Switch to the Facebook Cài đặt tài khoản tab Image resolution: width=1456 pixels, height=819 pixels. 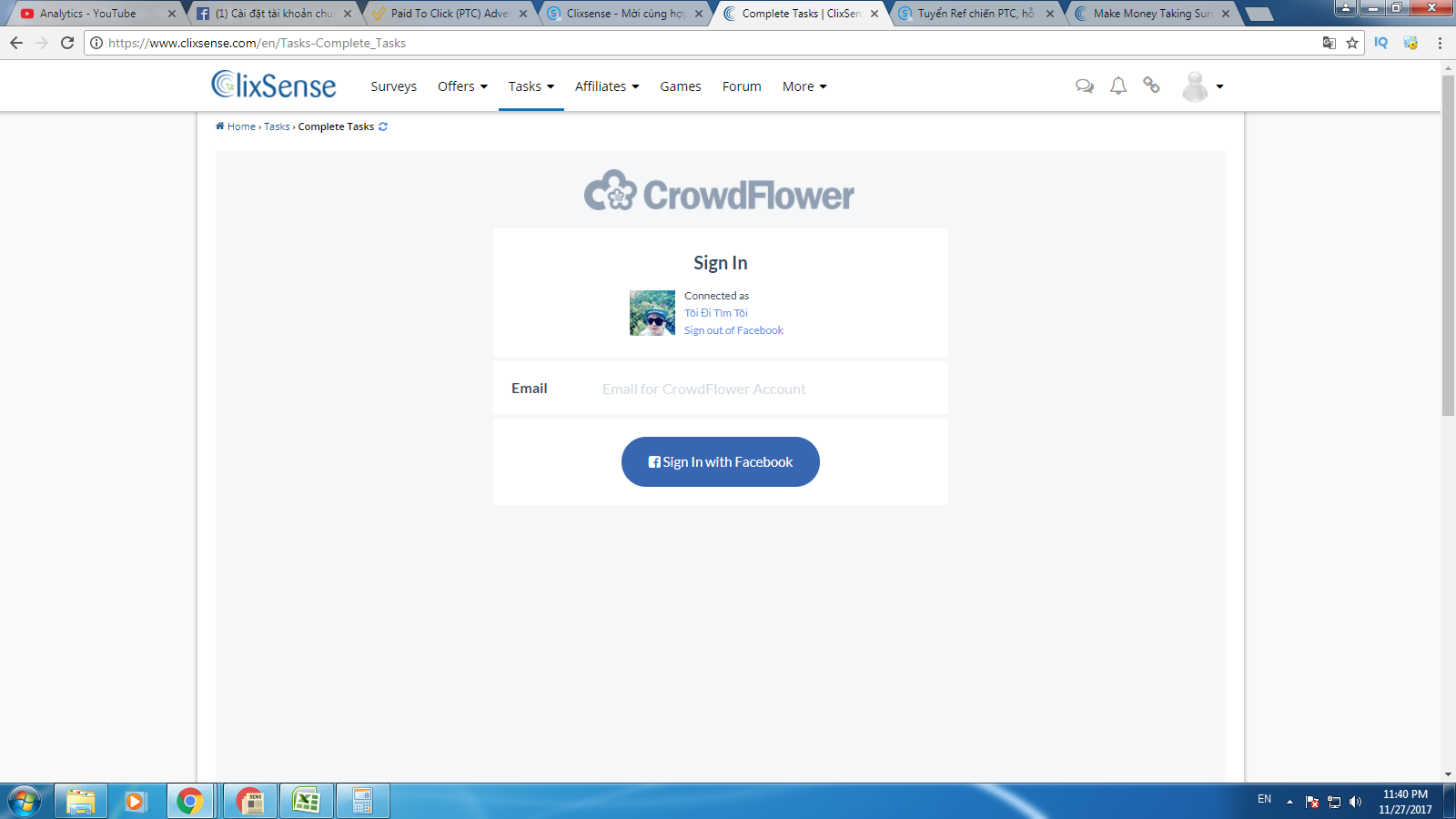coord(275,14)
